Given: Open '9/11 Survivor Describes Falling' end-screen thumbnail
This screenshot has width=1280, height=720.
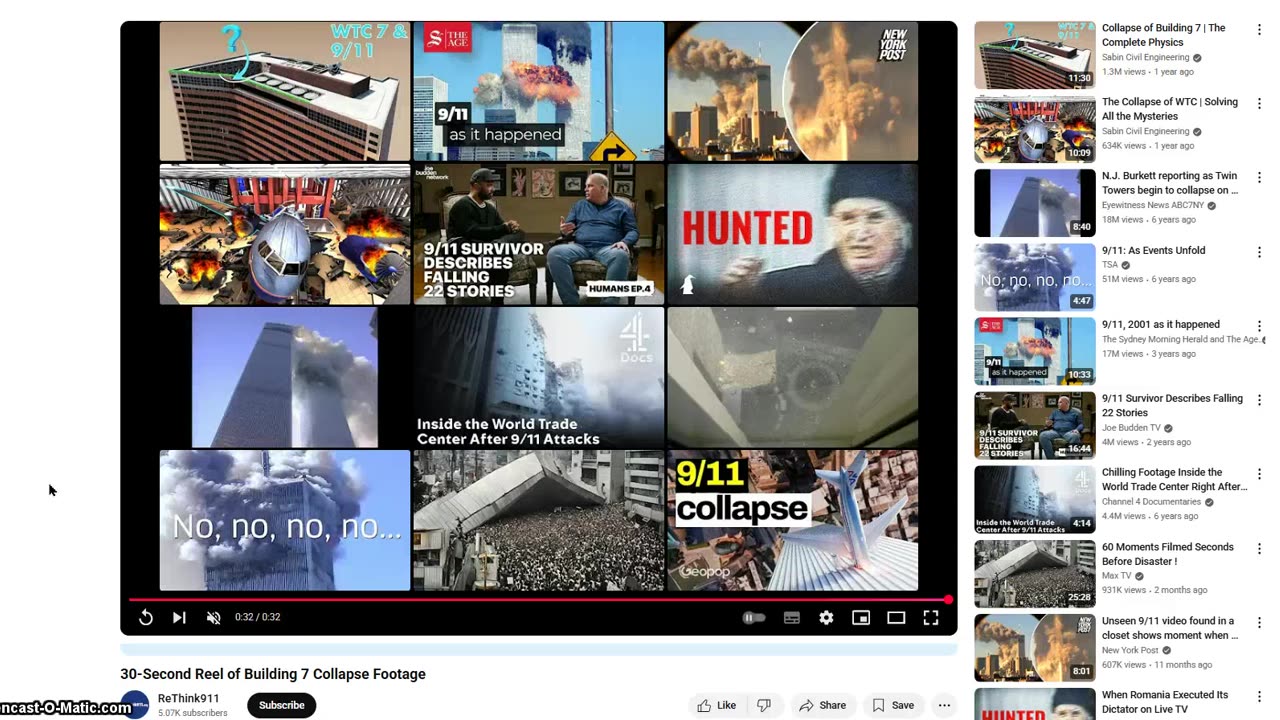Looking at the screenshot, I should coord(539,234).
